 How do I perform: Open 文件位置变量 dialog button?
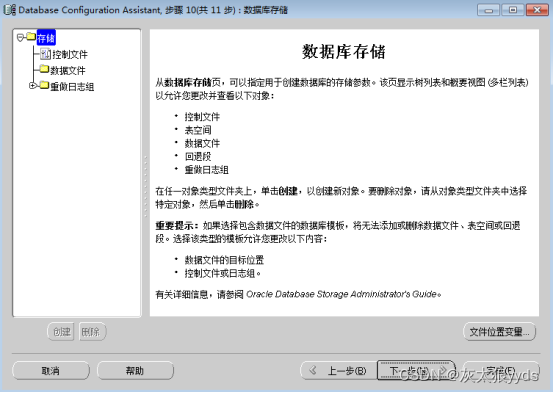[499, 332]
